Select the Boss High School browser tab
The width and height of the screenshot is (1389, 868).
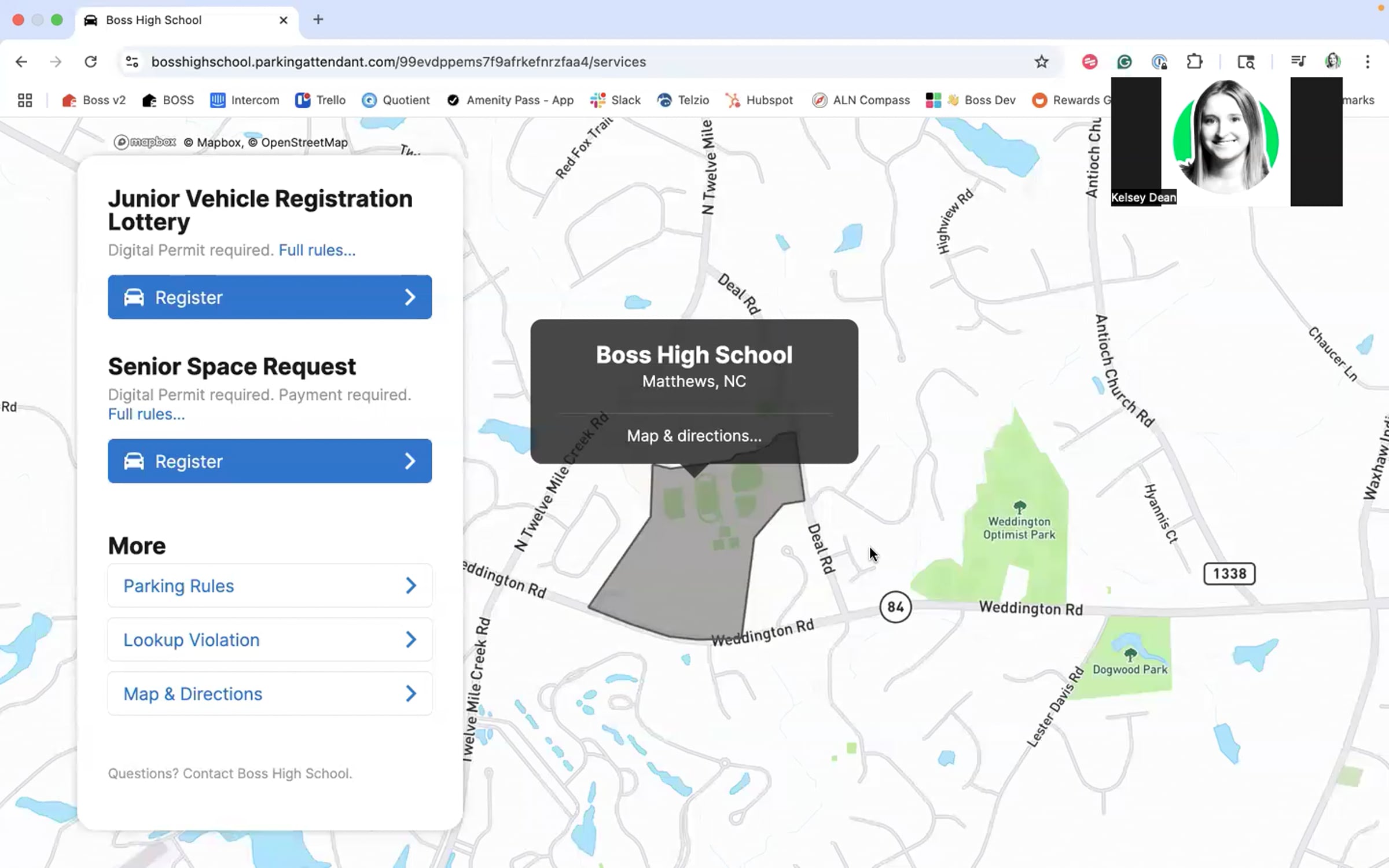[x=186, y=20]
